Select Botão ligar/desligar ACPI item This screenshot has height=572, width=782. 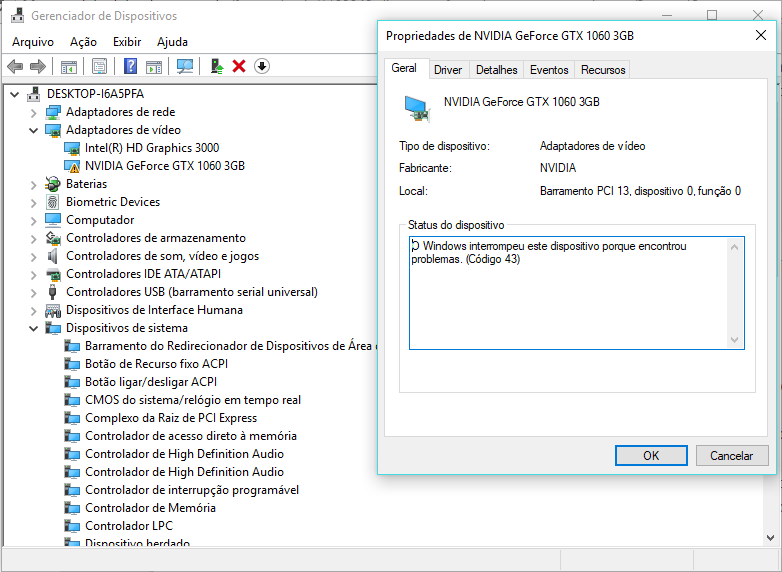[x=151, y=382]
